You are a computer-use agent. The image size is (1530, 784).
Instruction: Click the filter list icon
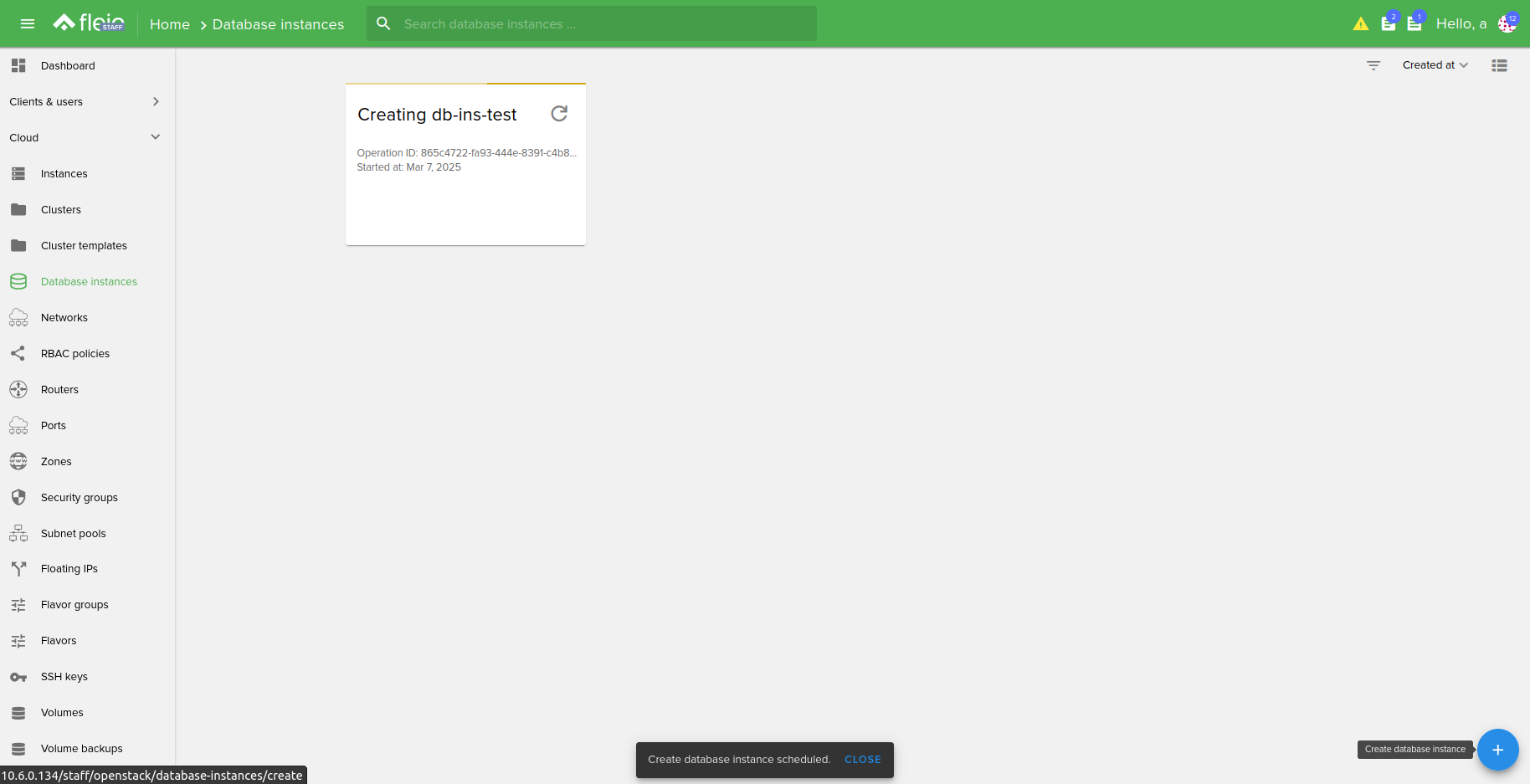click(1373, 65)
